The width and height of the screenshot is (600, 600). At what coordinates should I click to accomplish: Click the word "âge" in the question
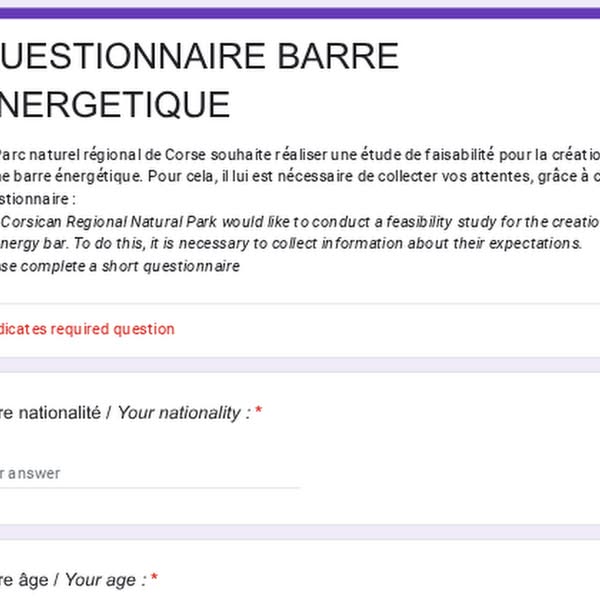32,580
